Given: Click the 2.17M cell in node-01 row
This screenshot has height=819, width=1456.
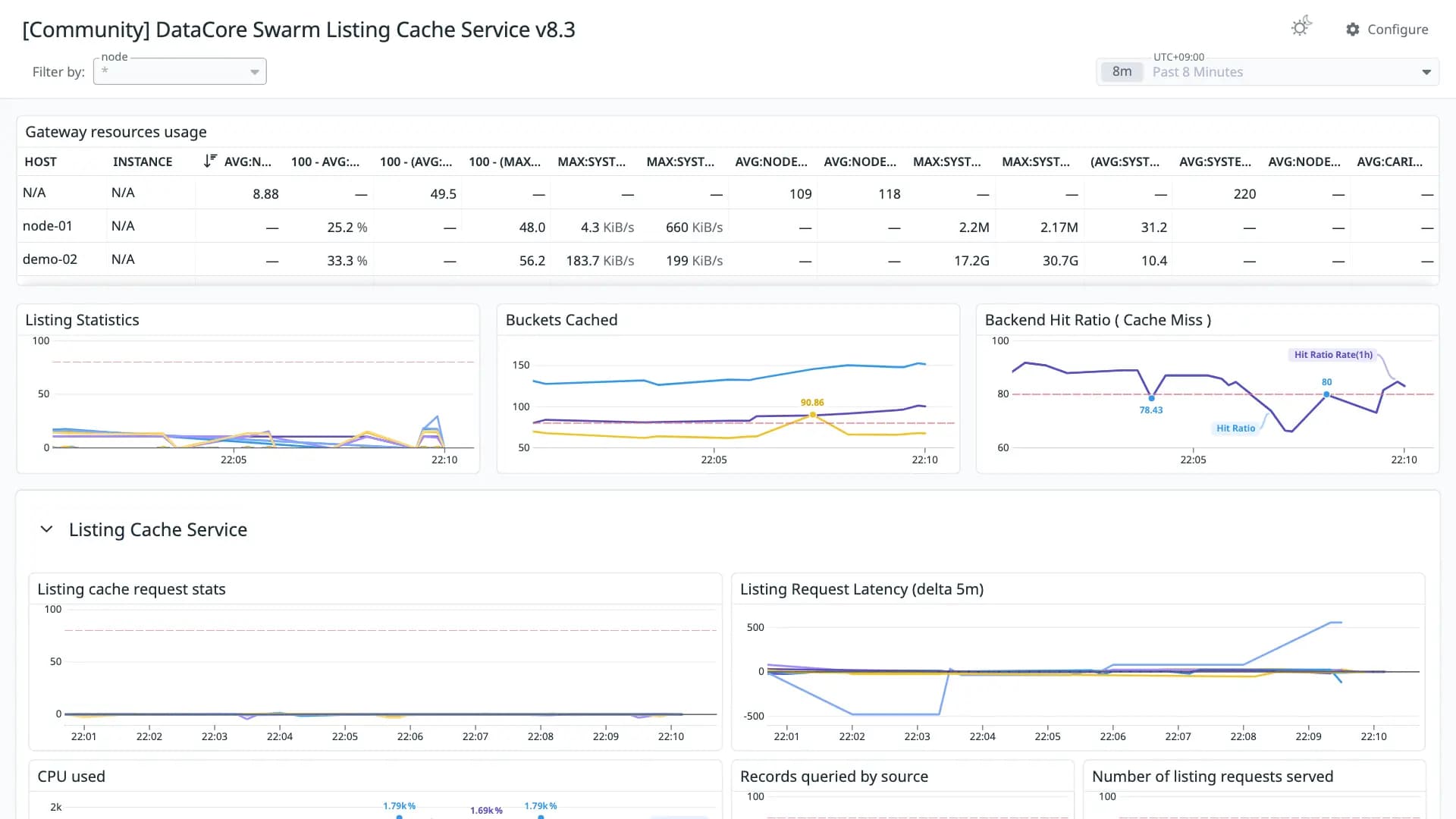Looking at the screenshot, I should tap(1059, 227).
